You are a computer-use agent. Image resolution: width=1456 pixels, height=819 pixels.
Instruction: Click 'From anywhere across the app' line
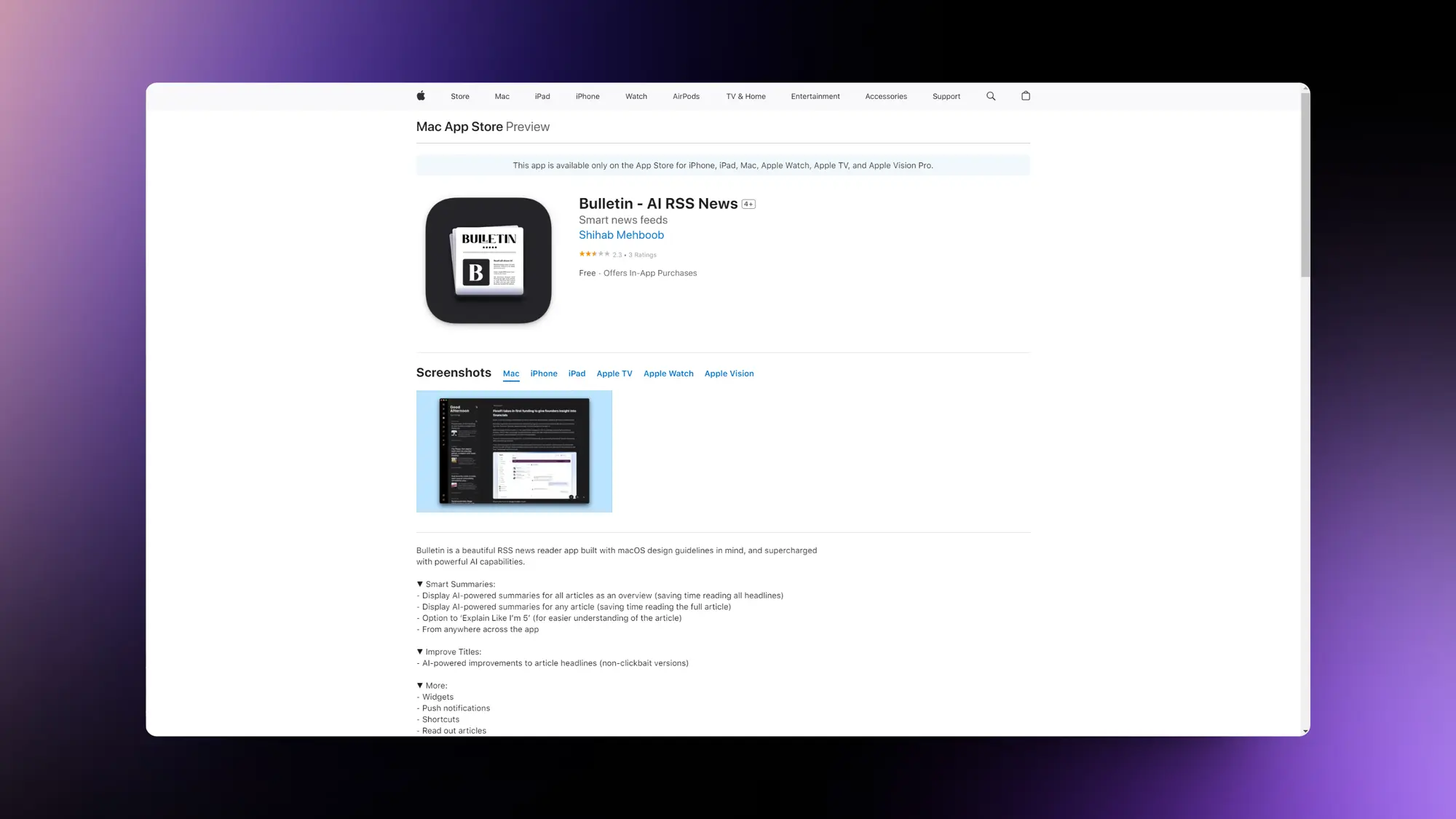pyautogui.click(x=478, y=630)
